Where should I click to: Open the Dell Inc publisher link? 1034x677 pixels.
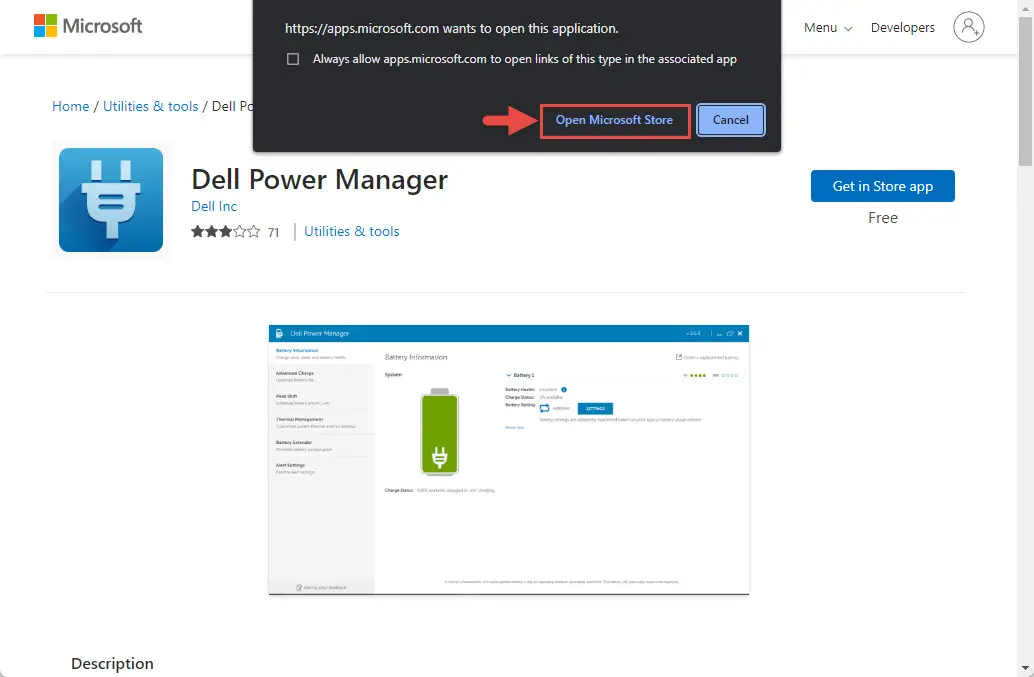coord(214,206)
